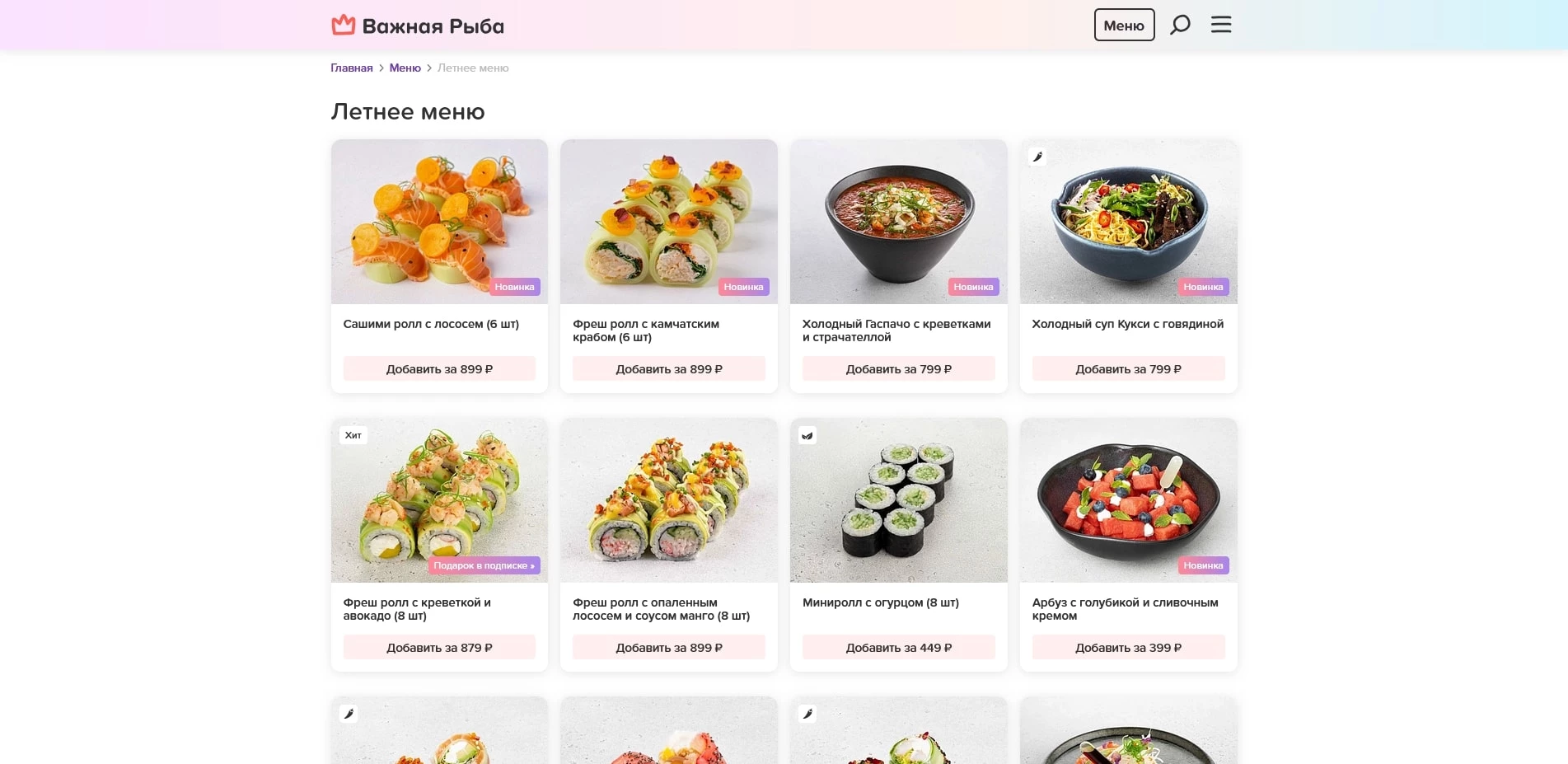This screenshot has width=1568, height=764.
Task: Click spicy pepper icon on Кукси soup
Action: (1037, 157)
